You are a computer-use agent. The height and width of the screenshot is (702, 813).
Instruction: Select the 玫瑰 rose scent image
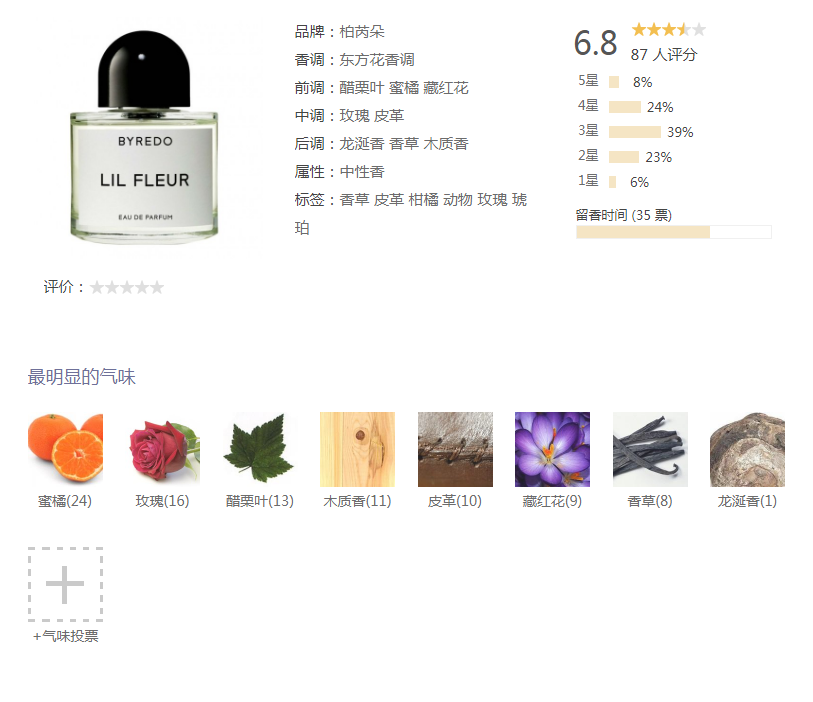163,449
